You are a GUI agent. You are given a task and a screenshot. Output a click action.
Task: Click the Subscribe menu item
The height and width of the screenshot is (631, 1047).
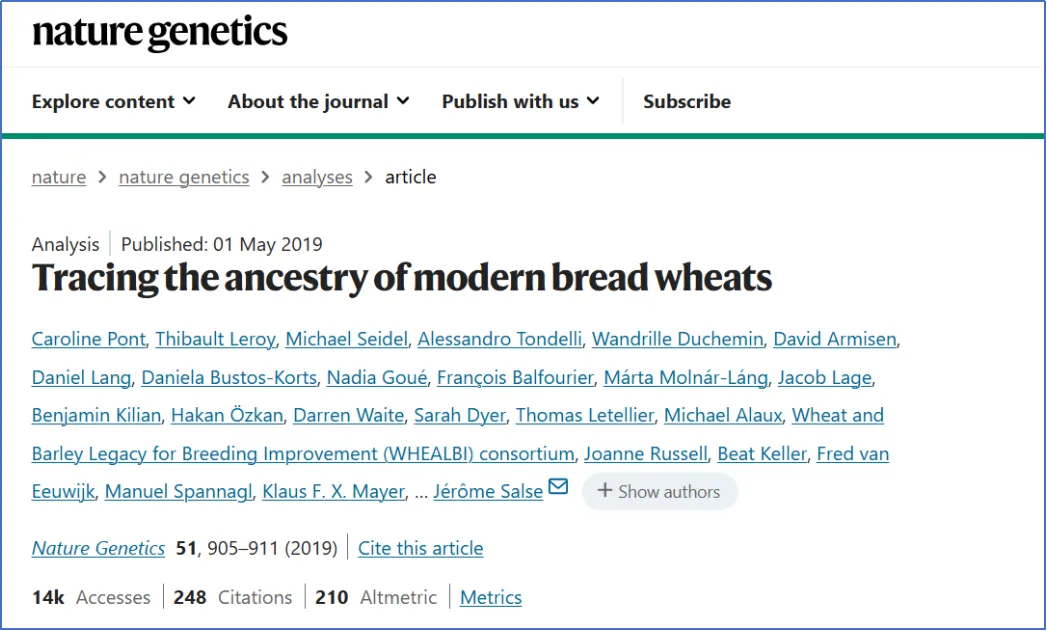[686, 101]
